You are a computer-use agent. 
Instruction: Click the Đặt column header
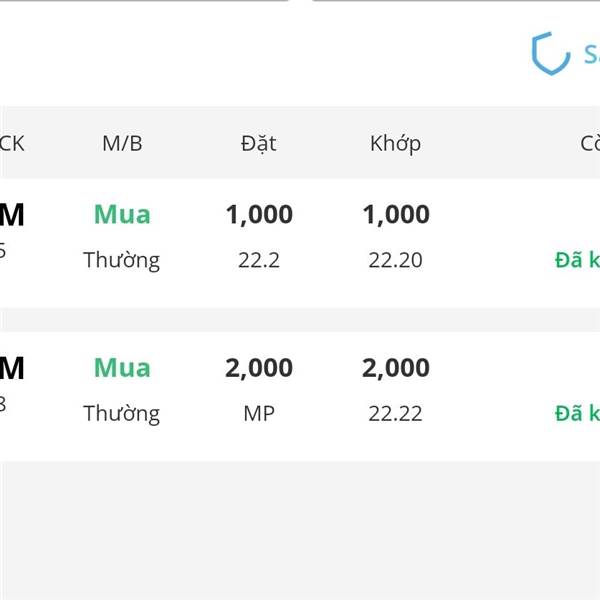click(259, 144)
